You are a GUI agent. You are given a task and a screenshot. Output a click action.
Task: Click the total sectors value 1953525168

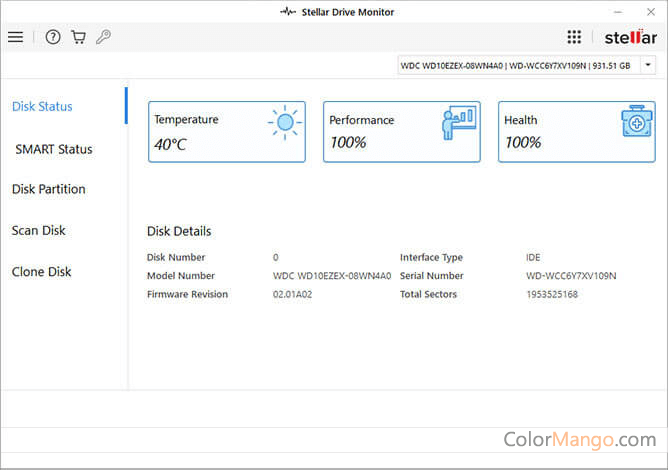click(x=552, y=294)
